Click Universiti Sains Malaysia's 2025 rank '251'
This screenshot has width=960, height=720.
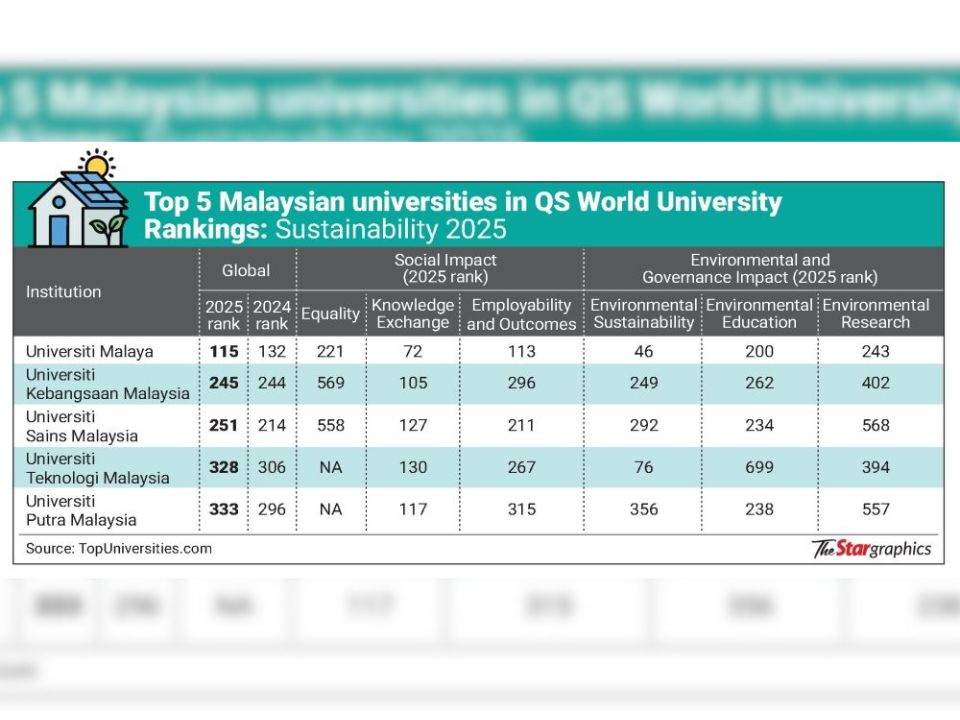pos(223,426)
